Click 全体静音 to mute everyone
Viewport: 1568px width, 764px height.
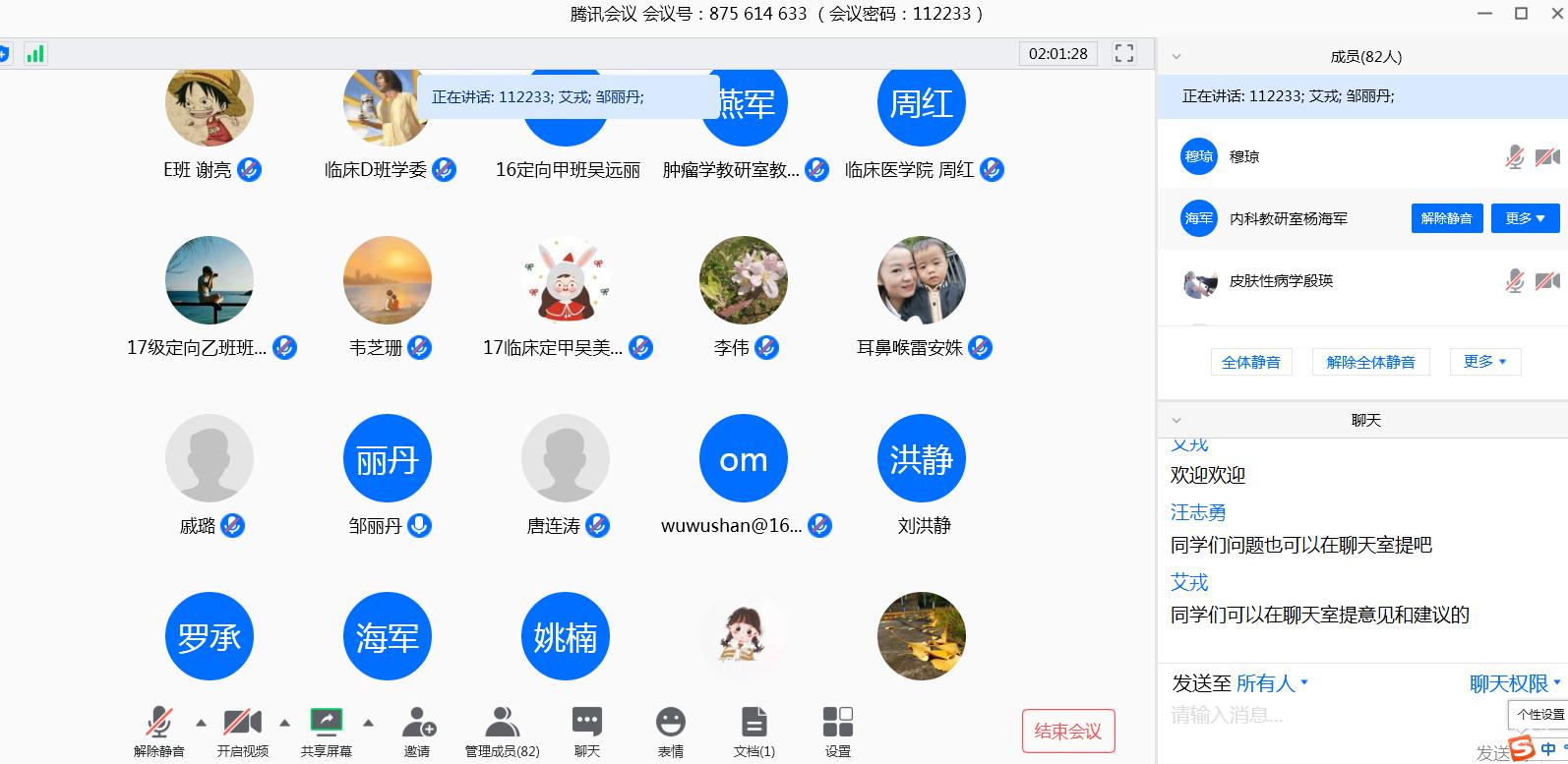1250,362
